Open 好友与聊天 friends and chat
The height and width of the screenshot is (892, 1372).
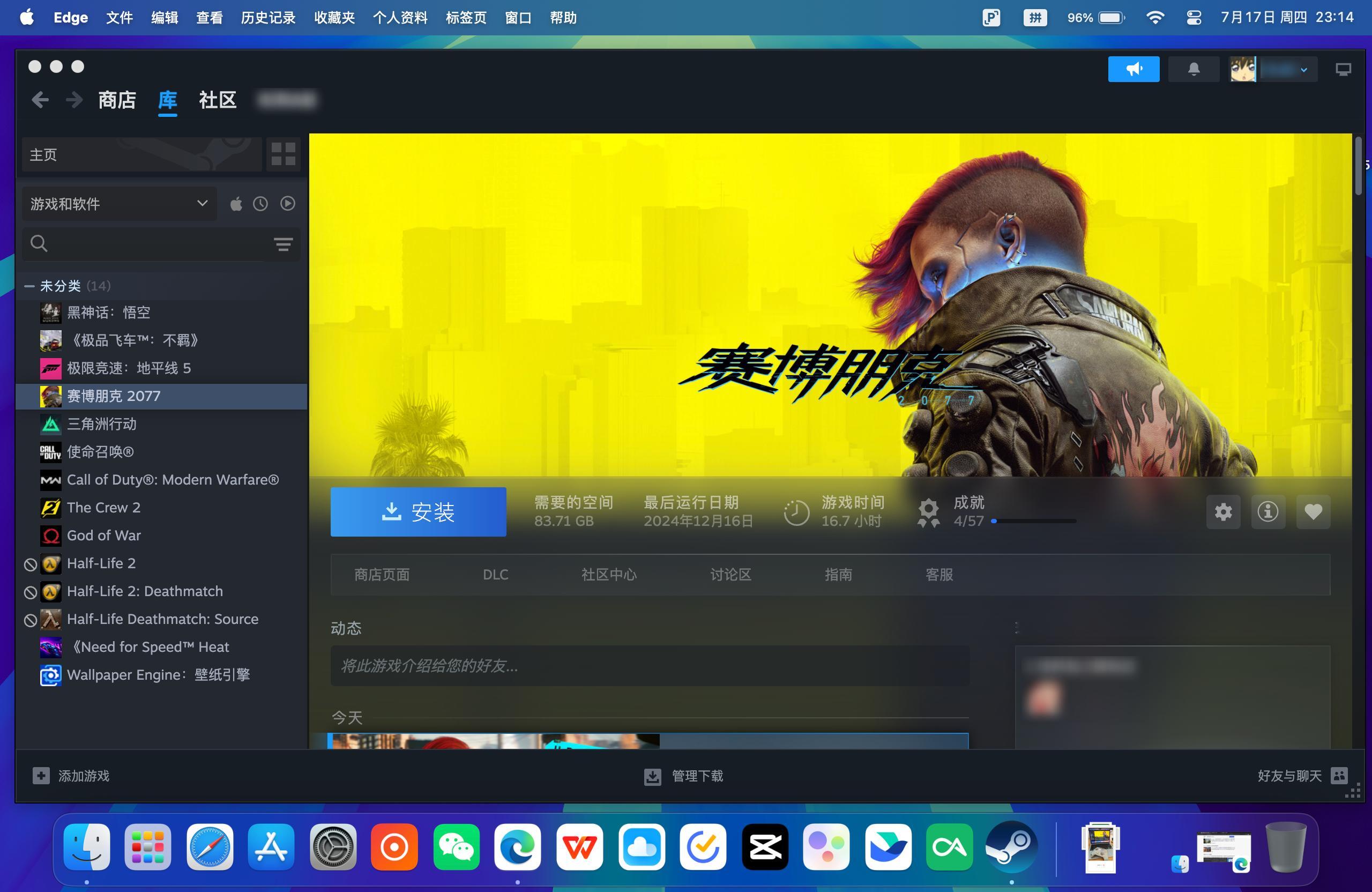(x=1302, y=776)
